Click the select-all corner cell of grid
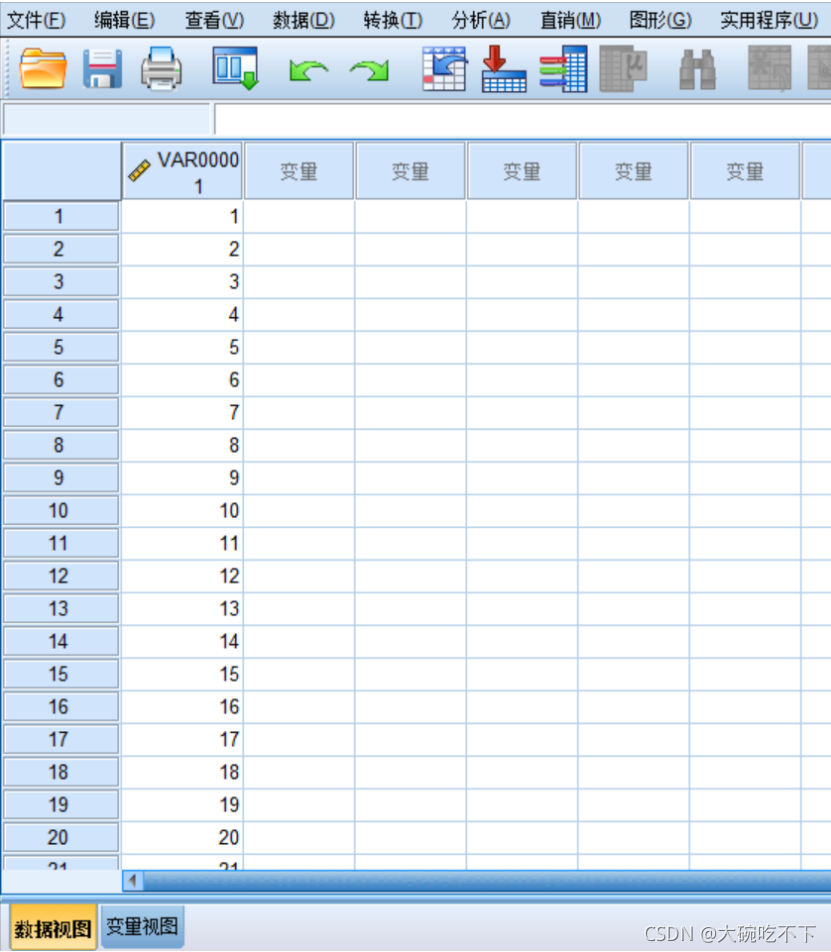 [61, 171]
